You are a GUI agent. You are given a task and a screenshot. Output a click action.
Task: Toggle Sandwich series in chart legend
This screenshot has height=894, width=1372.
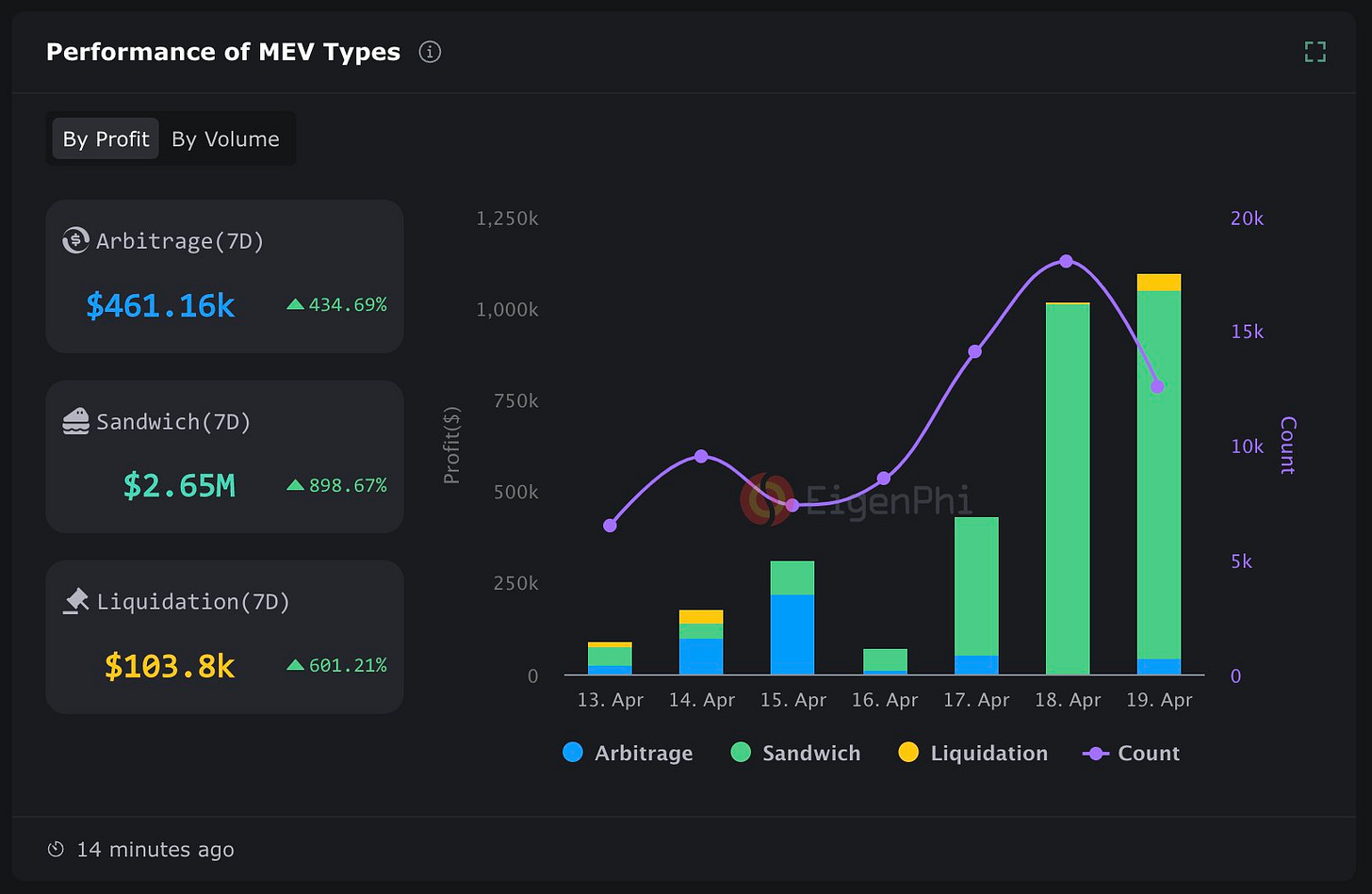click(x=795, y=753)
